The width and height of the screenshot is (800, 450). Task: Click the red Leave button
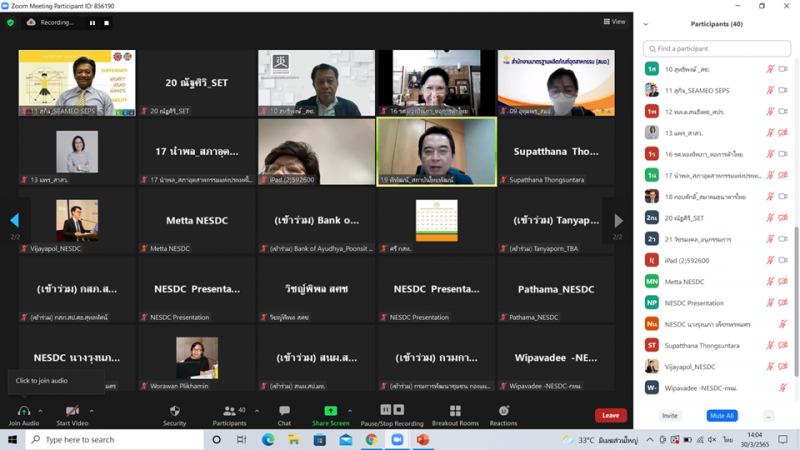coord(611,415)
